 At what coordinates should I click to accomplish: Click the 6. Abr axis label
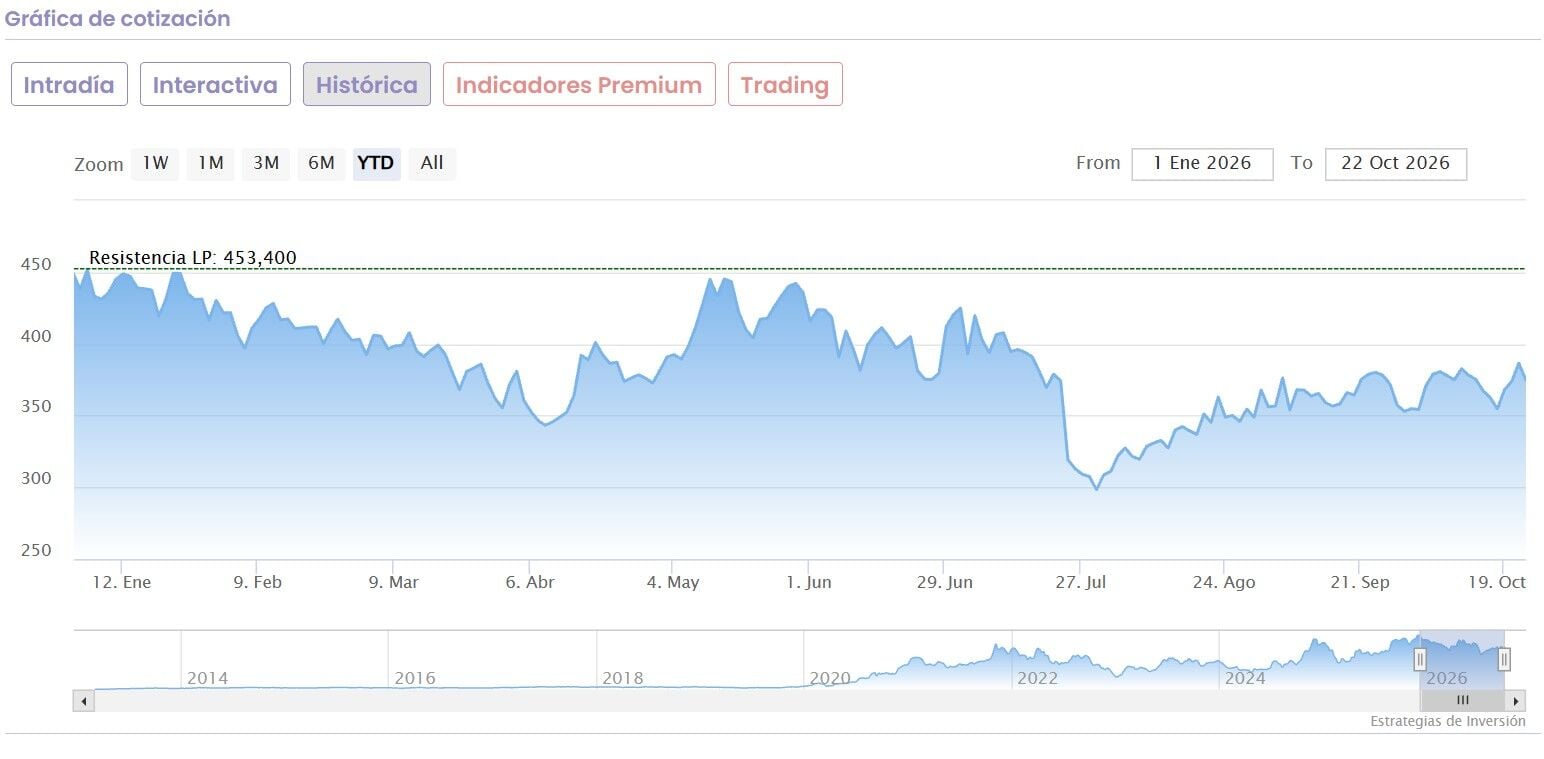530,582
